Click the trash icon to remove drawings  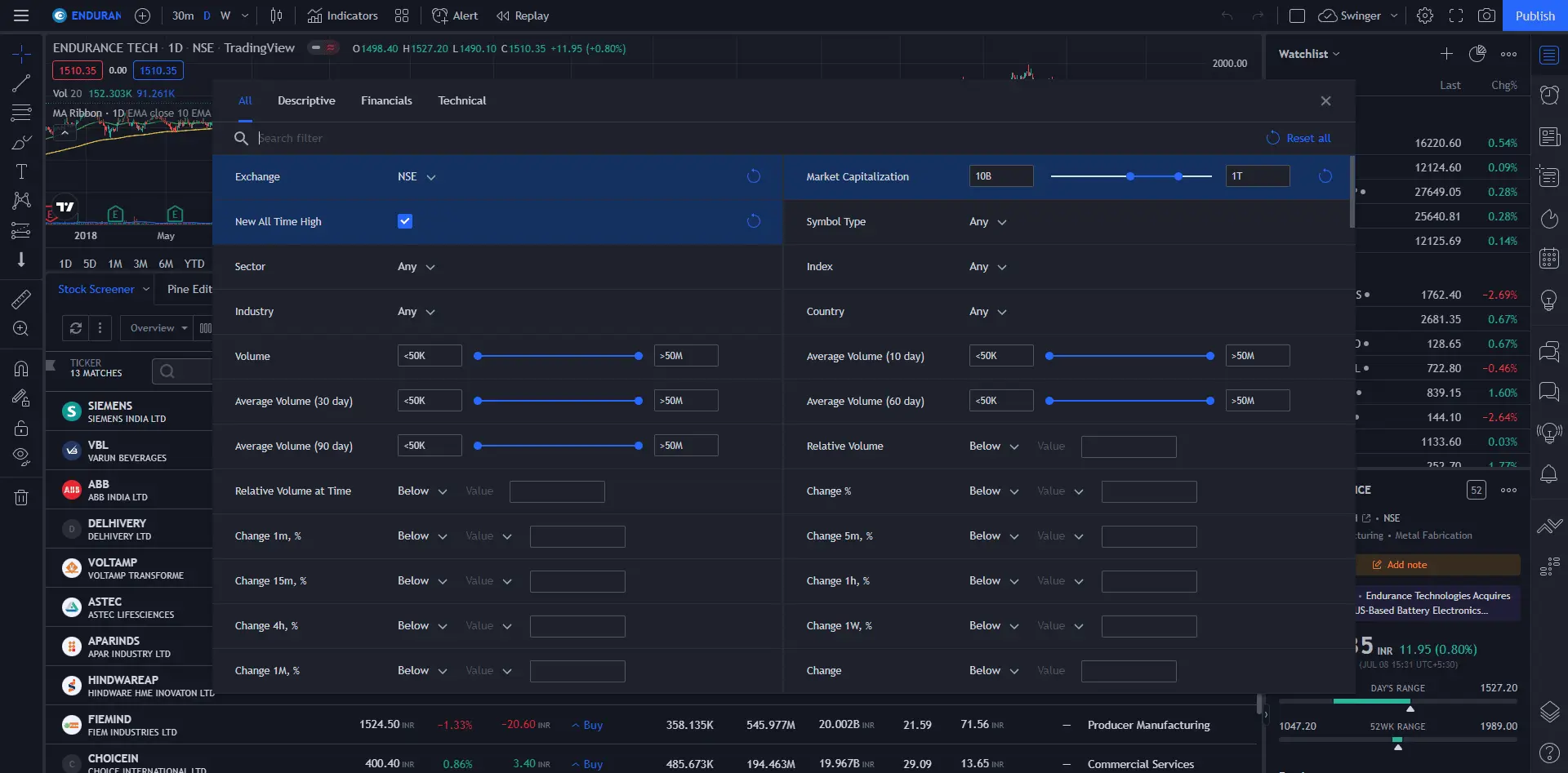click(21, 497)
